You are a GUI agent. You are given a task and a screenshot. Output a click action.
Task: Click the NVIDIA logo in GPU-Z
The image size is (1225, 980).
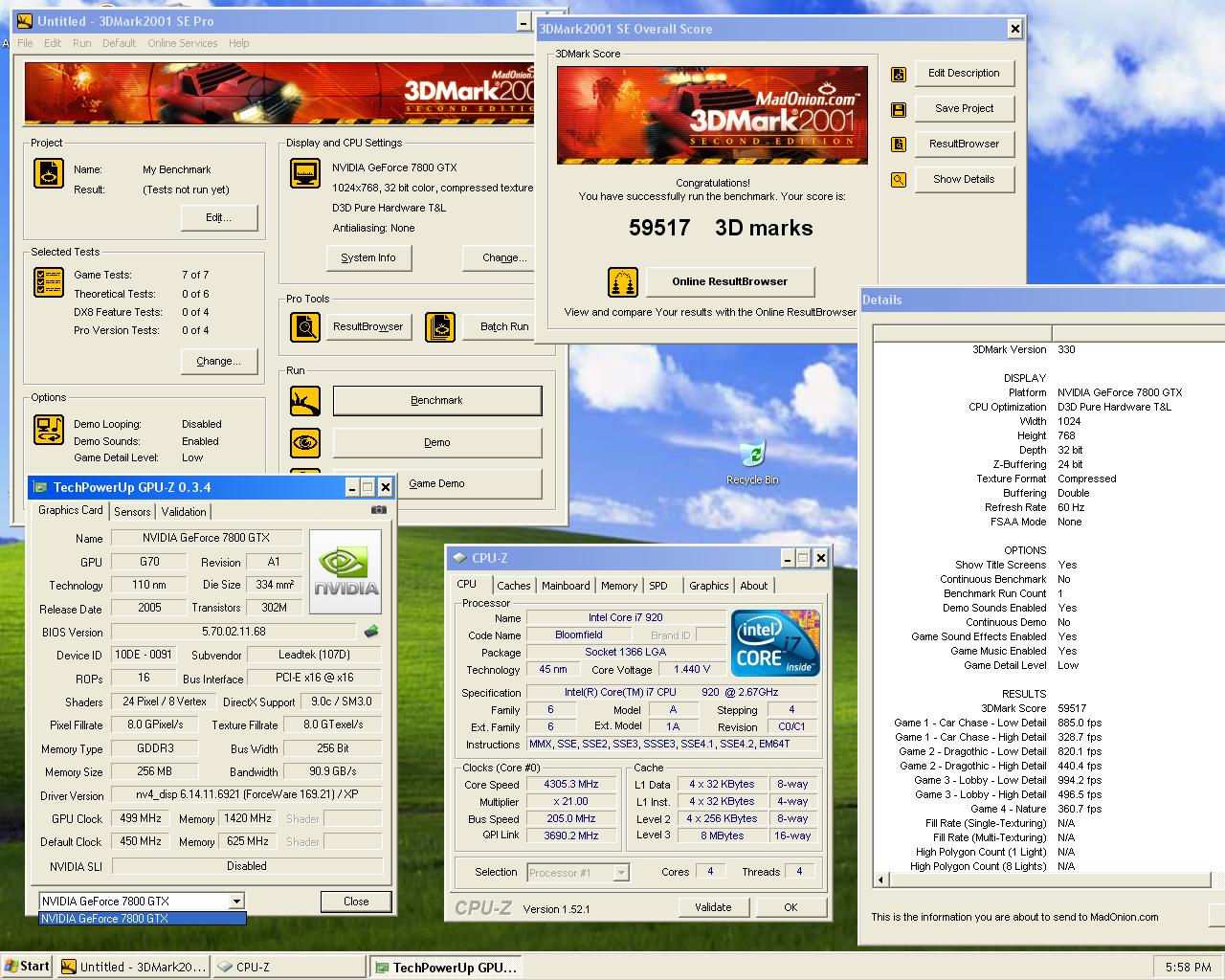(345, 572)
